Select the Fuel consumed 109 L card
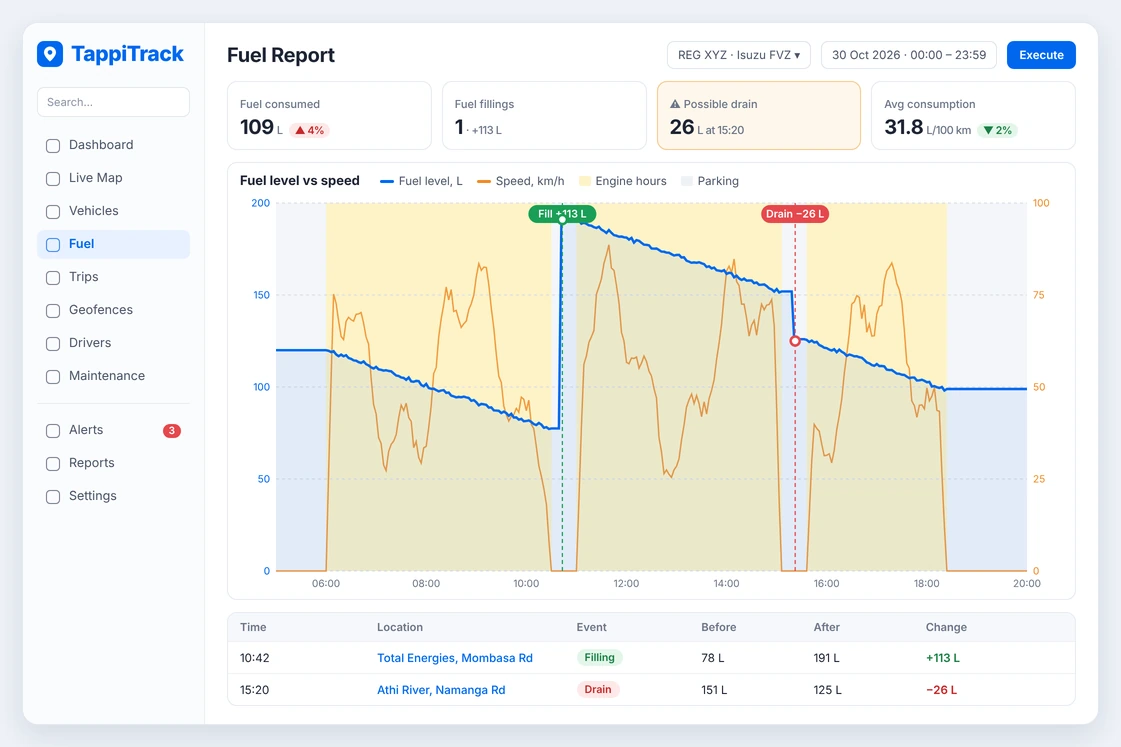1121x747 pixels. point(329,115)
